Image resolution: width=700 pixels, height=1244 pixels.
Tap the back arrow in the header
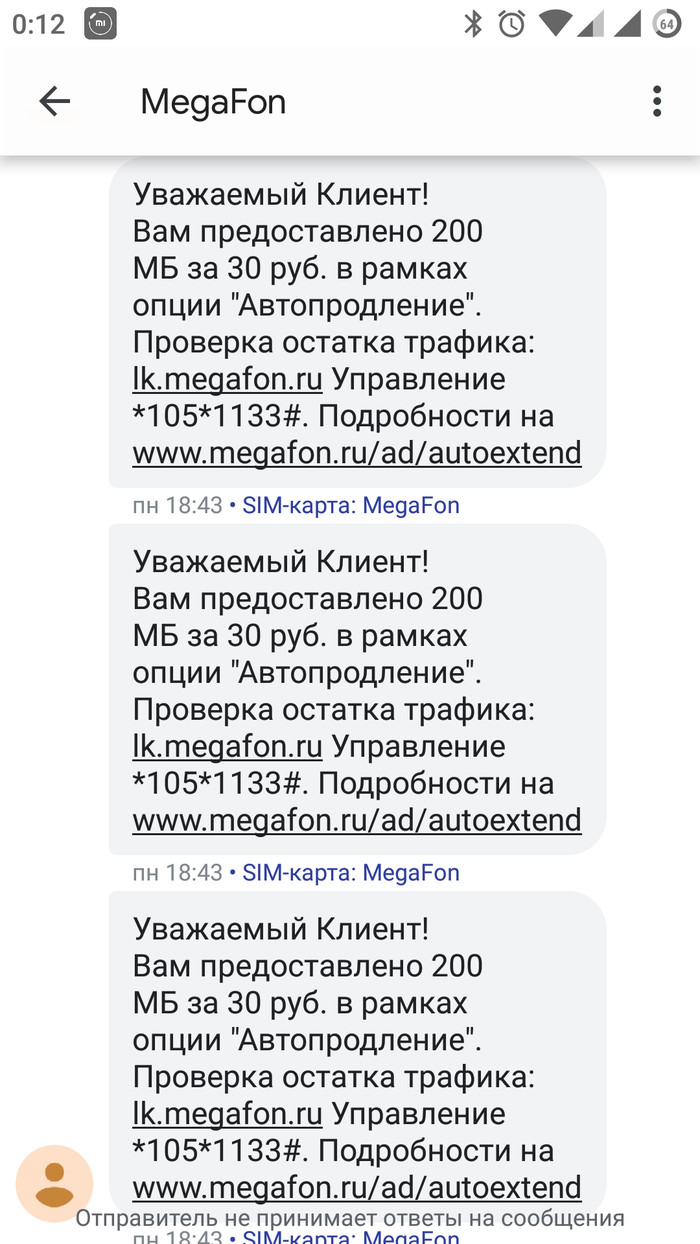[x=55, y=101]
